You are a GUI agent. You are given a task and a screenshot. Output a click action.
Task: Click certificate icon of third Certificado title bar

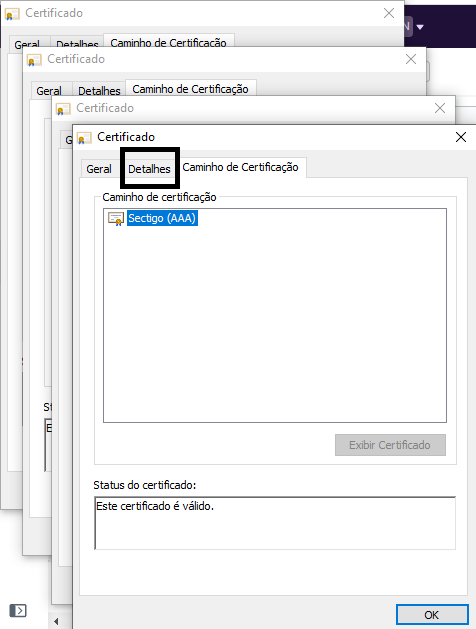(x=63, y=110)
